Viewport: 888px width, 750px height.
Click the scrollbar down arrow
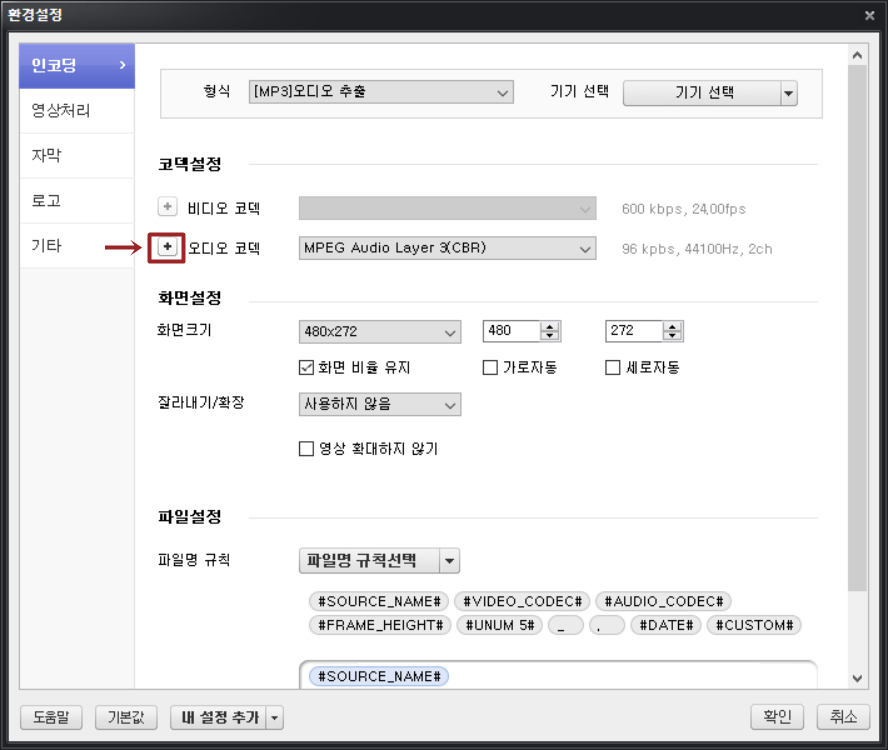coord(857,678)
